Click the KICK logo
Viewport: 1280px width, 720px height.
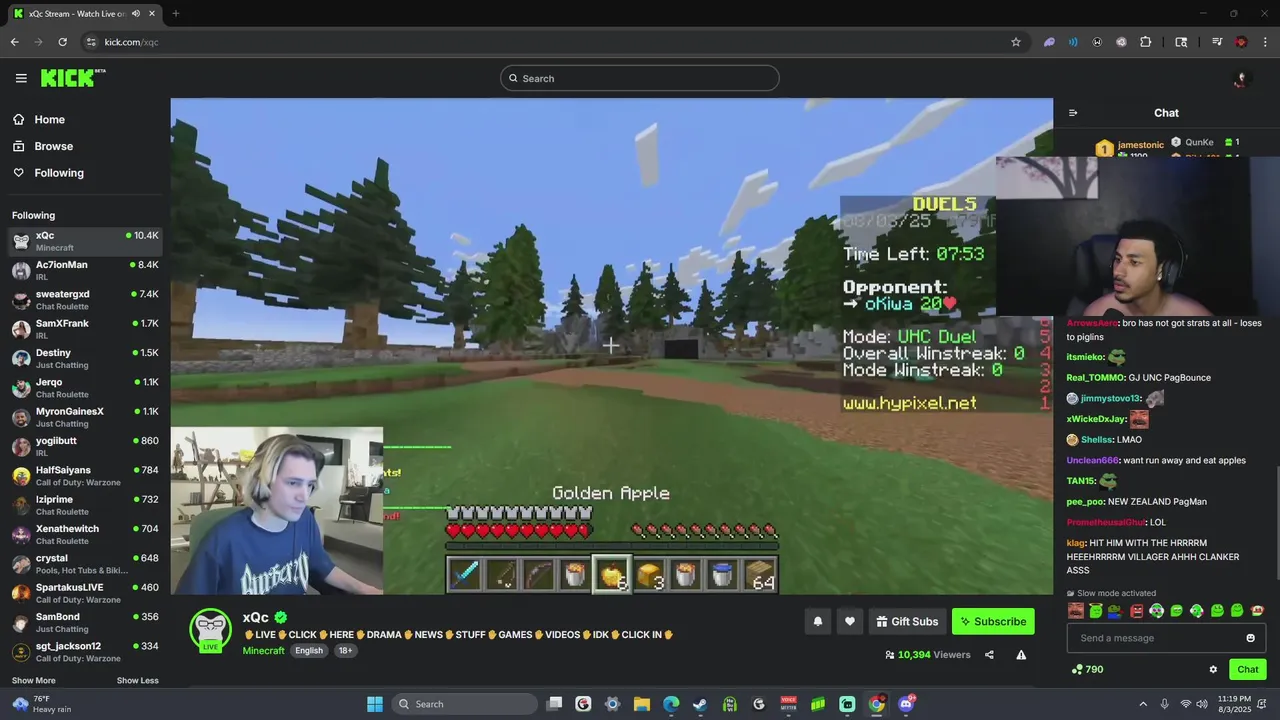[x=73, y=78]
